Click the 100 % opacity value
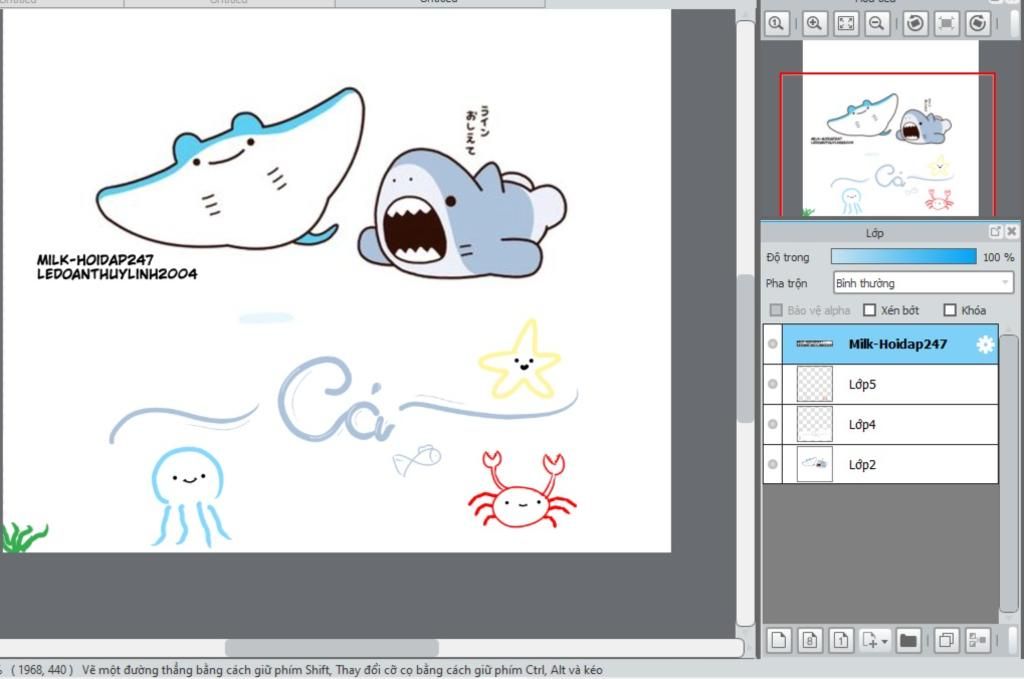 999,257
